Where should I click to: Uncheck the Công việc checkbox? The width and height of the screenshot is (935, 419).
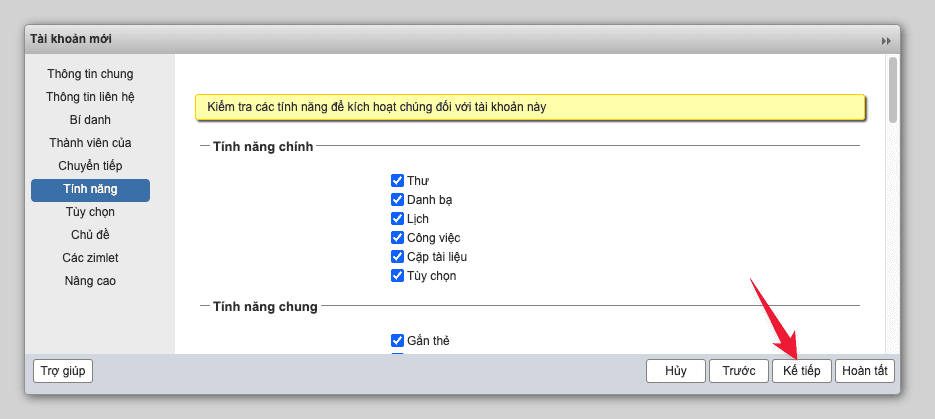397,238
